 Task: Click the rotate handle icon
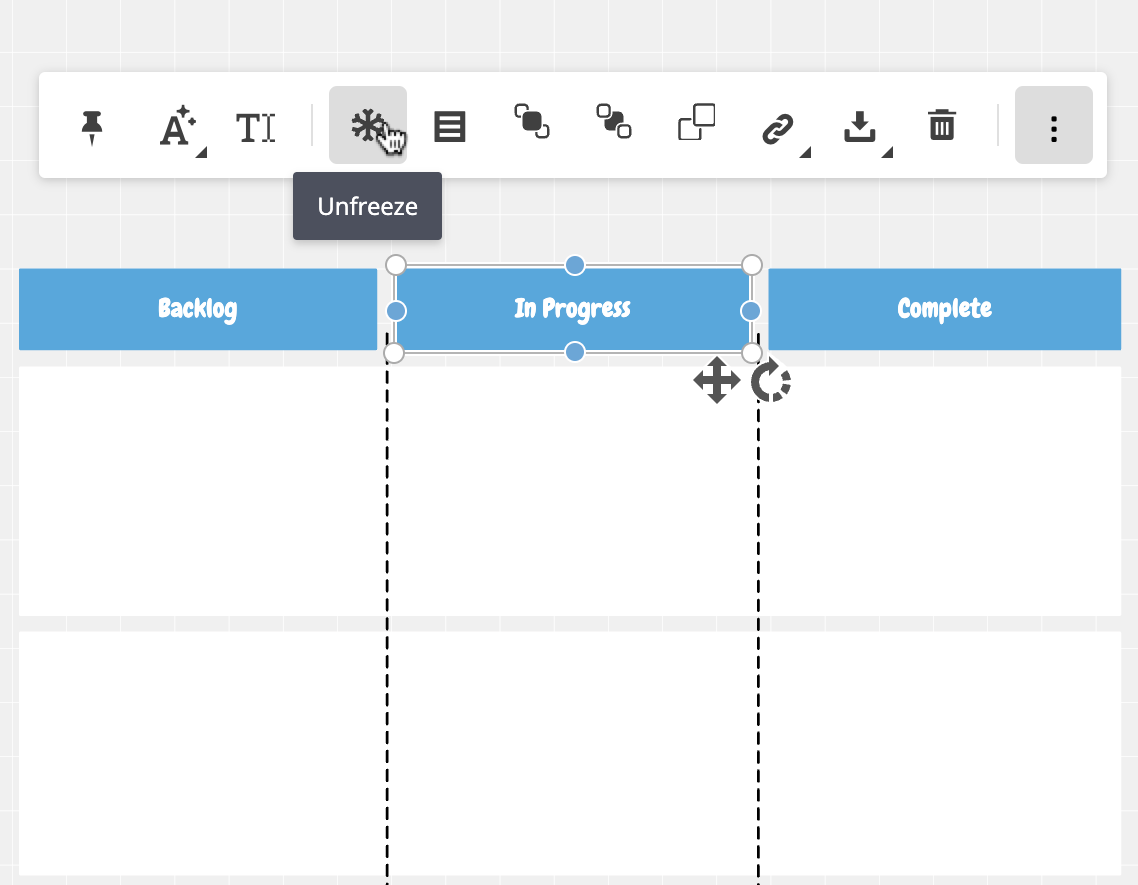click(x=771, y=380)
